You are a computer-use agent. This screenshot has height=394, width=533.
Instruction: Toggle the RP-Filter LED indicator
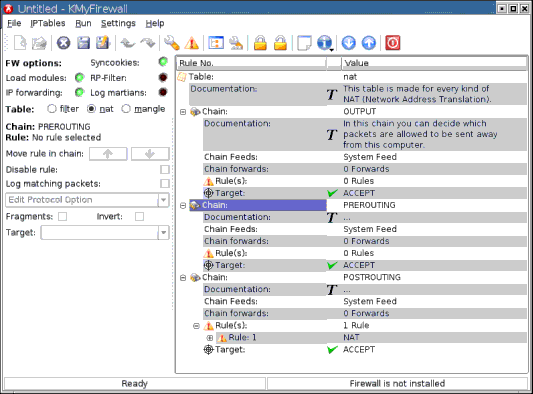pyautogui.click(x=163, y=78)
